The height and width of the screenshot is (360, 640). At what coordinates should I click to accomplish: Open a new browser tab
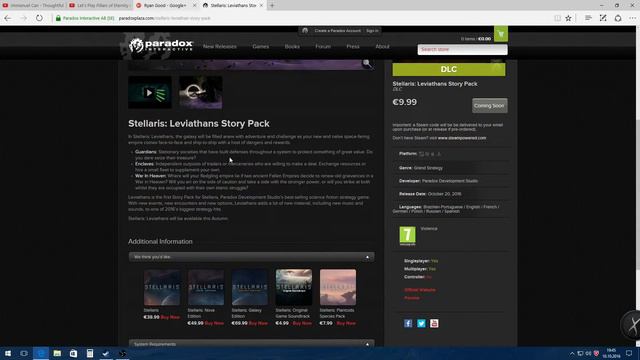(x=272, y=5)
